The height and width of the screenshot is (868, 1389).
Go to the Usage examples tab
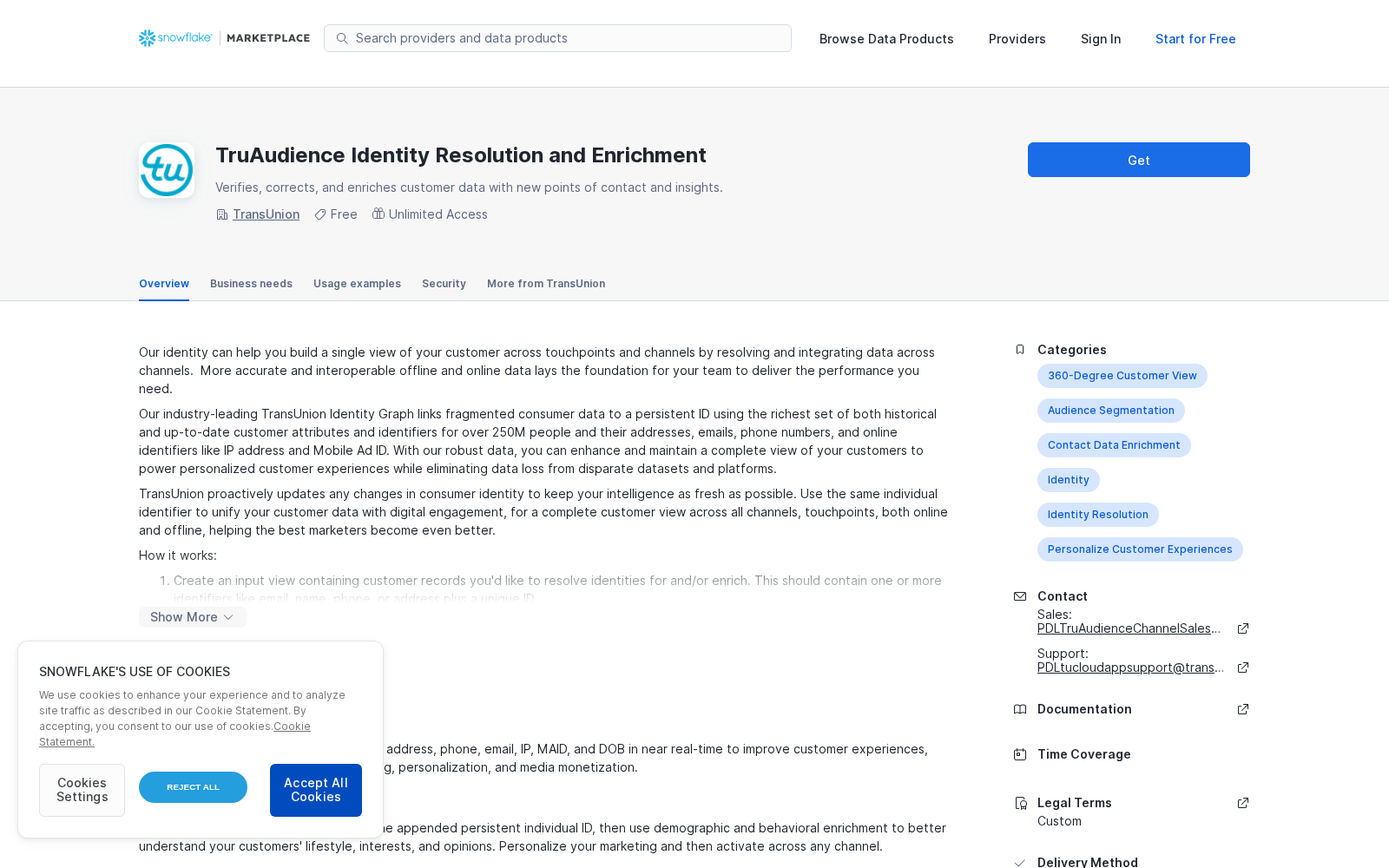(x=357, y=284)
